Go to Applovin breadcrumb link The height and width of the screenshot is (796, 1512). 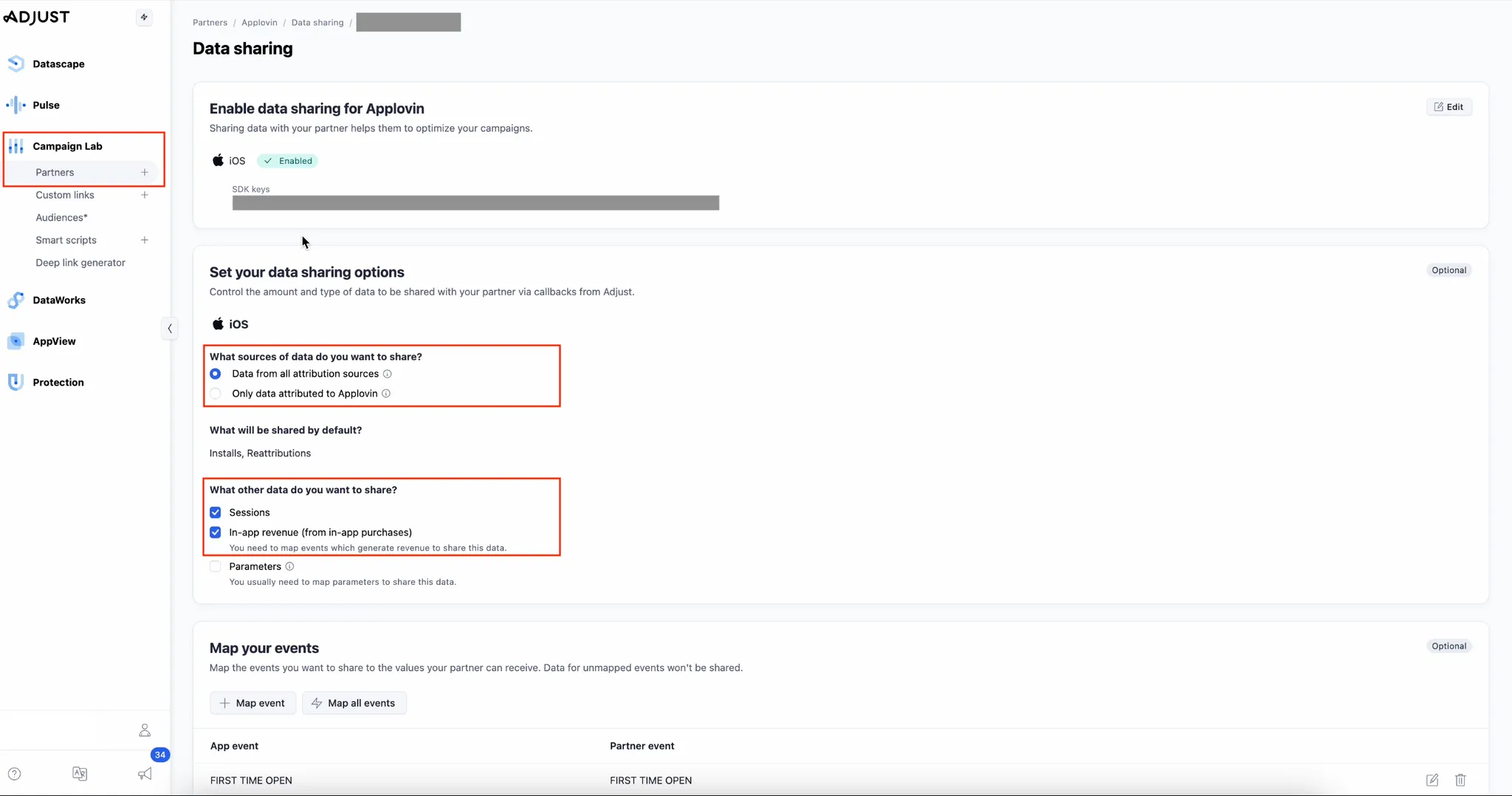259,22
